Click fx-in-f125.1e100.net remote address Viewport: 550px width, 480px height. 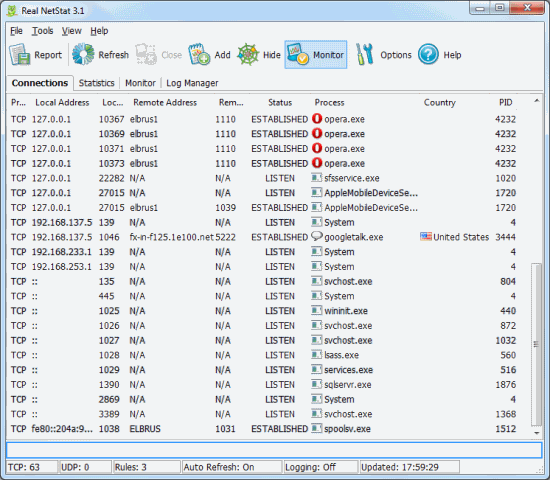point(172,237)
